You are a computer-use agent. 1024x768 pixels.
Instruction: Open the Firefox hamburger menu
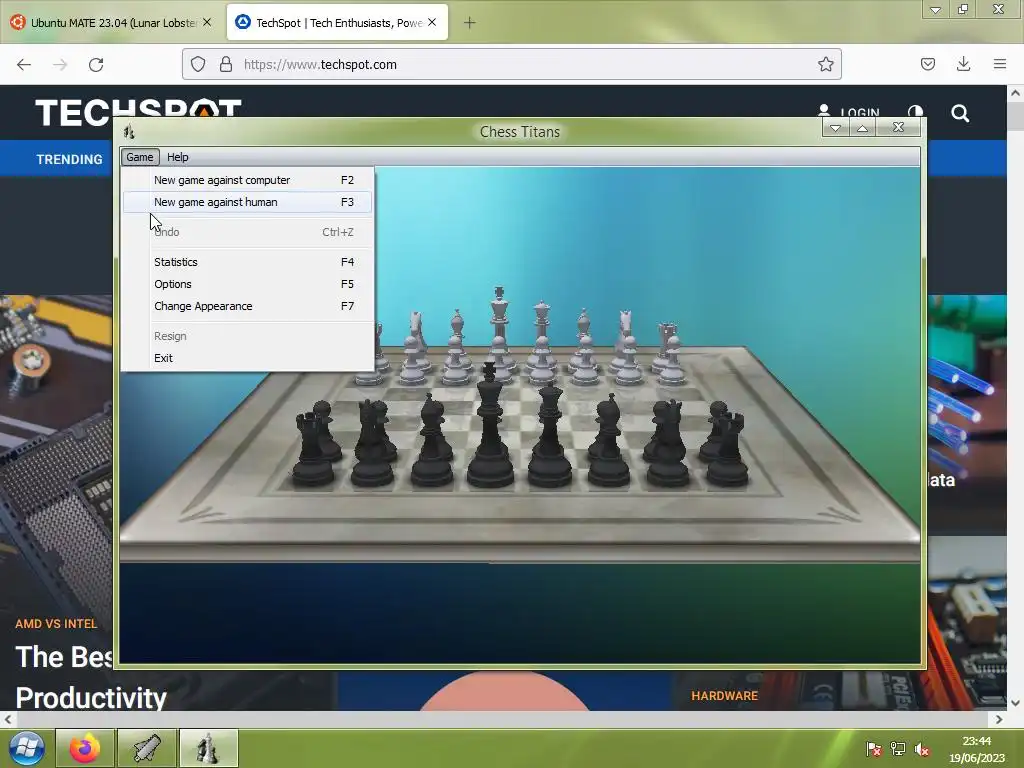click(1000, 64)
